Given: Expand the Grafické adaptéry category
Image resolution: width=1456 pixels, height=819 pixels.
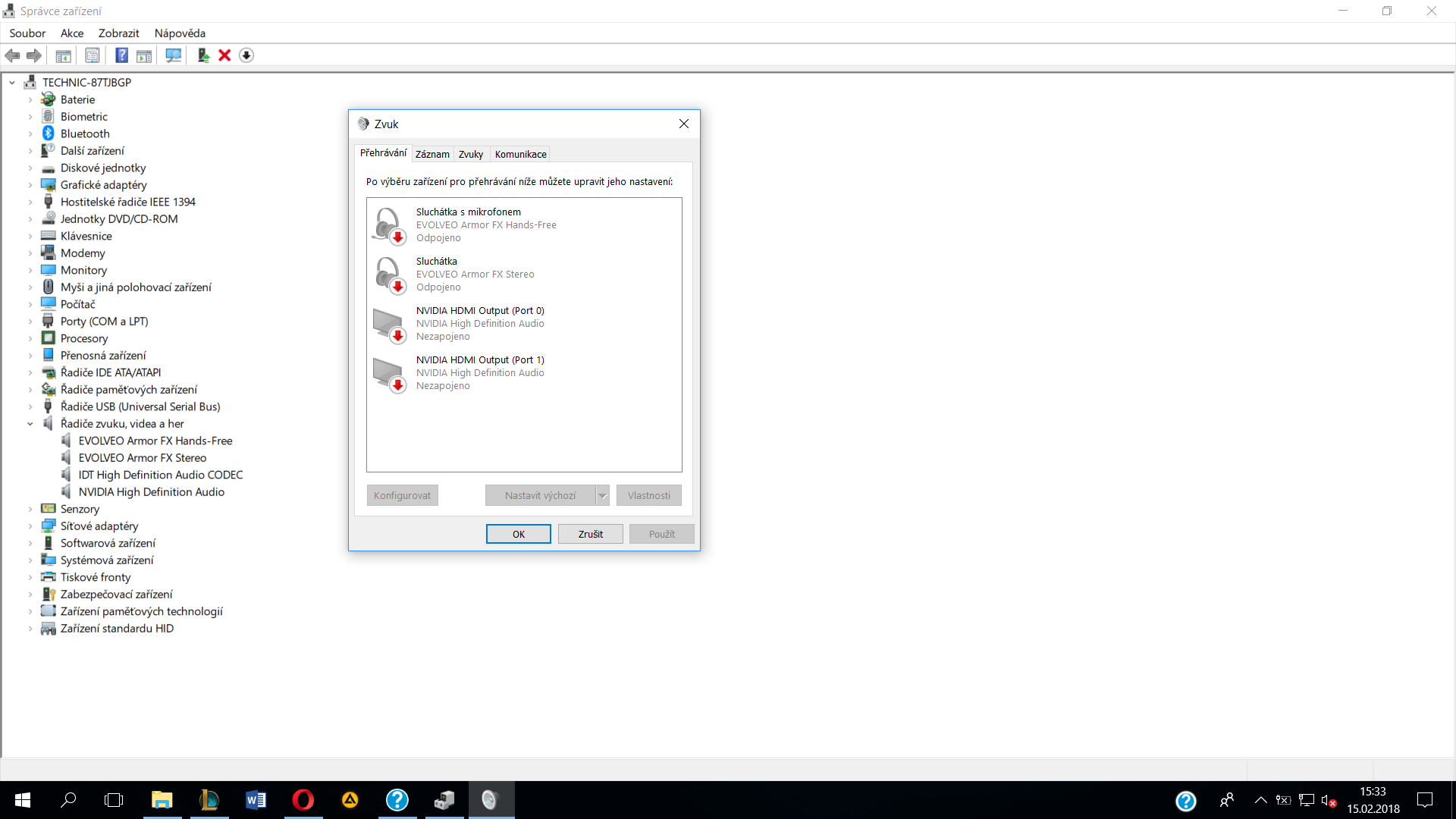Looking at the screenshot, I should coord(30,185).
